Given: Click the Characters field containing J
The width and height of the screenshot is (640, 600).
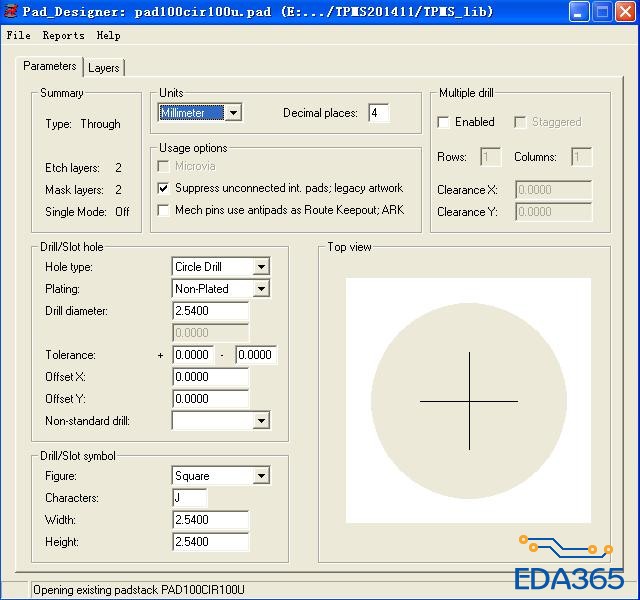Looking at the screenshot, I should pyautogui.click(x=190, y=498).
